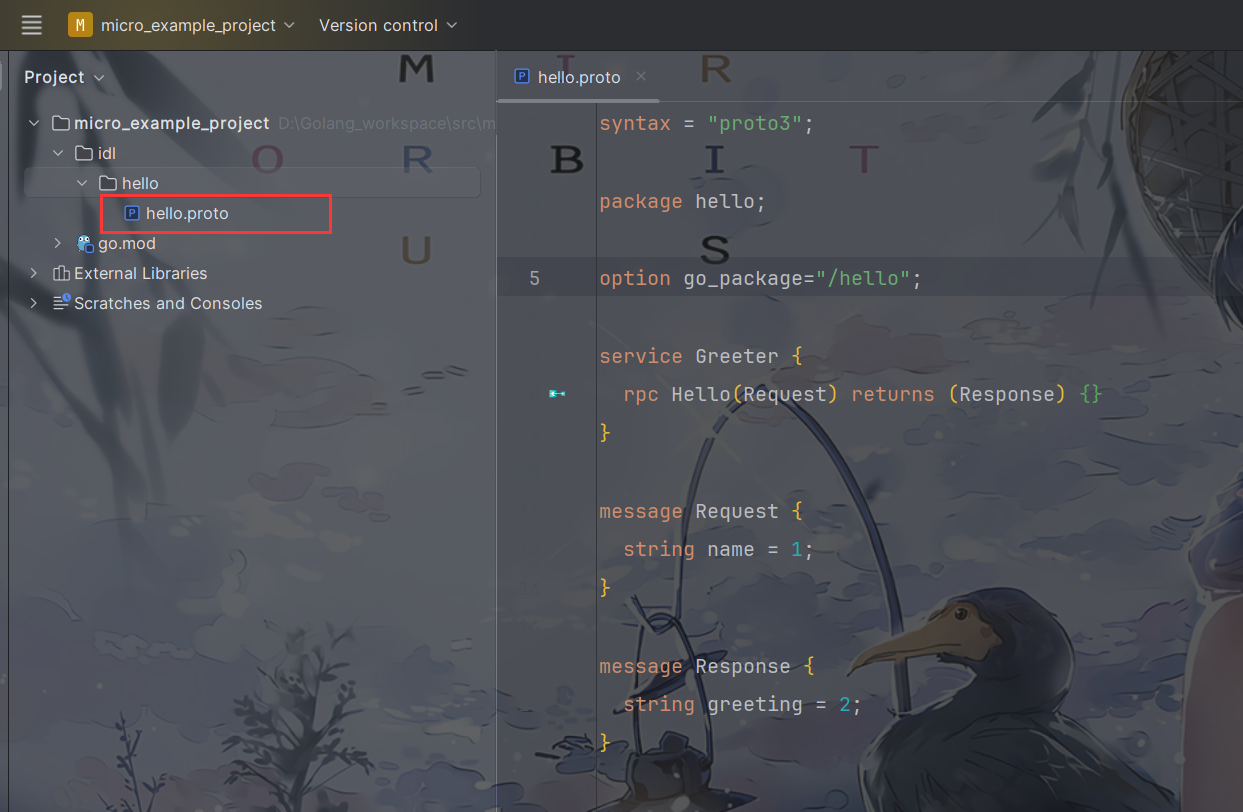Expand External Libraries node
Viewport: 1243px width, 812px height.
(34, 273)
